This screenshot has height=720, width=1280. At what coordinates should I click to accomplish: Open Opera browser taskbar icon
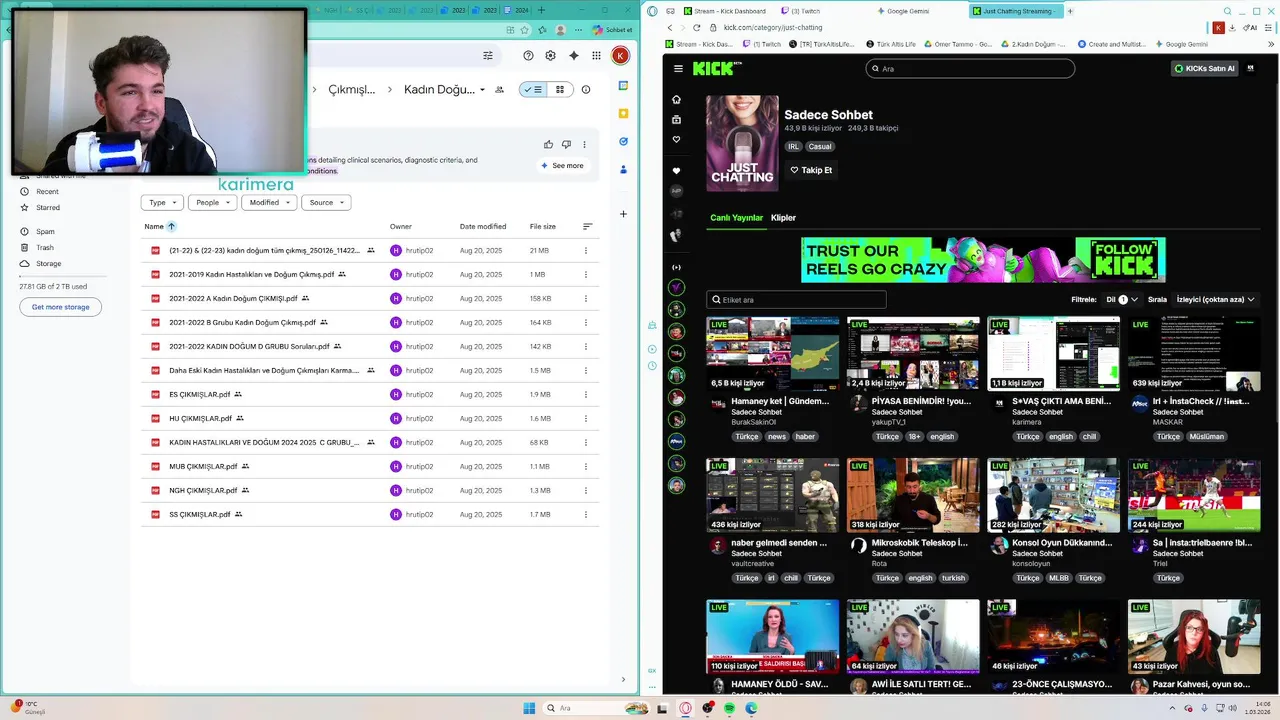click(x=686, y=708)
